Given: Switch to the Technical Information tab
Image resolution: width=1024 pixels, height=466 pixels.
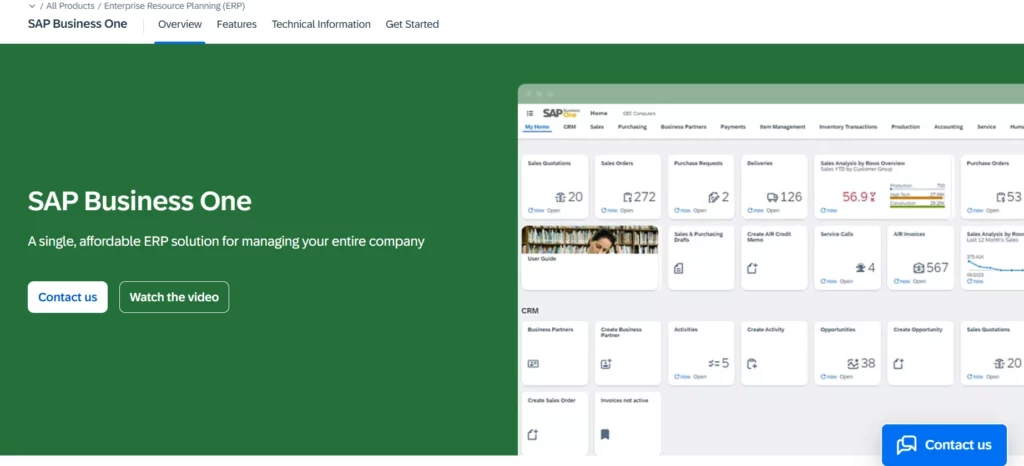Looking at the screenshot, I should pos(321,24).
